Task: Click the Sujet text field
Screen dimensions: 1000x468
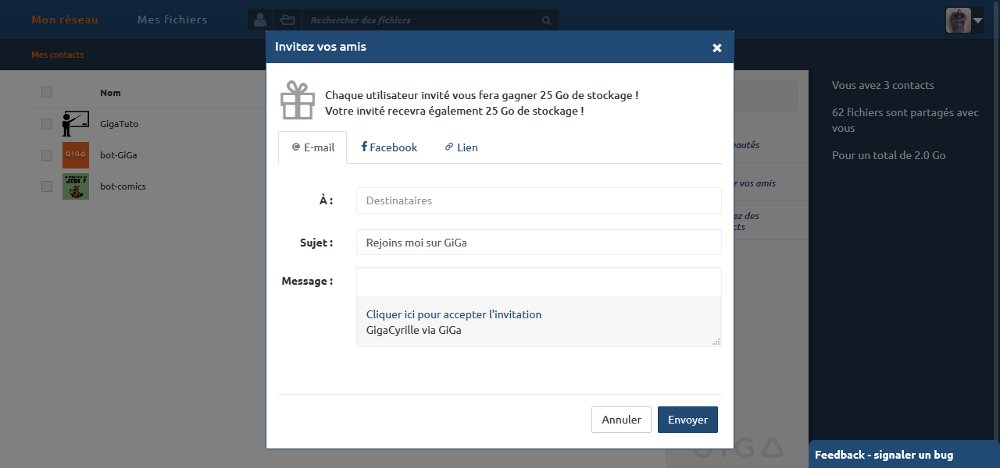Action: click(x=539, y=242)
